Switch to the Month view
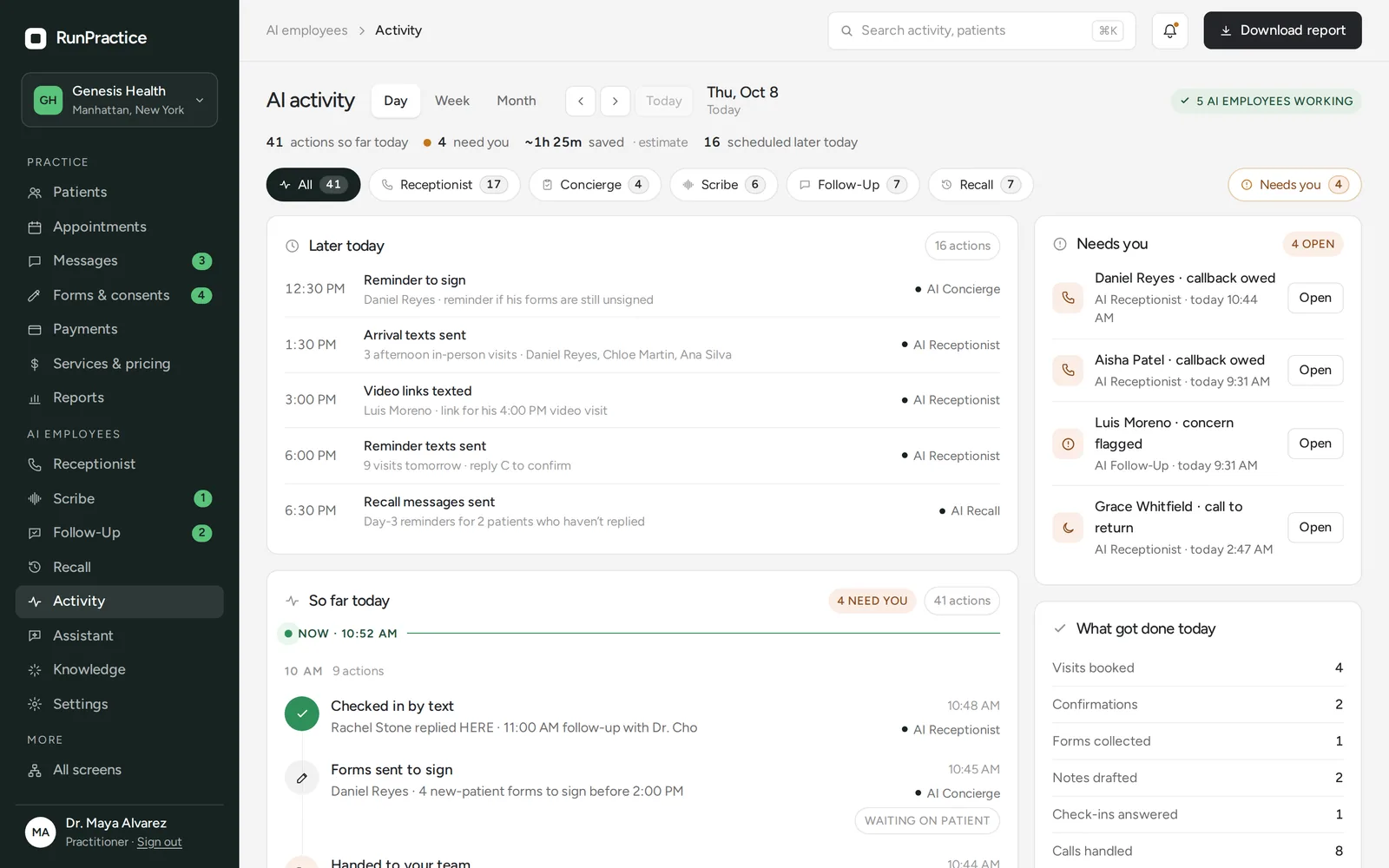1389x868 pixels. coord(517,101)
